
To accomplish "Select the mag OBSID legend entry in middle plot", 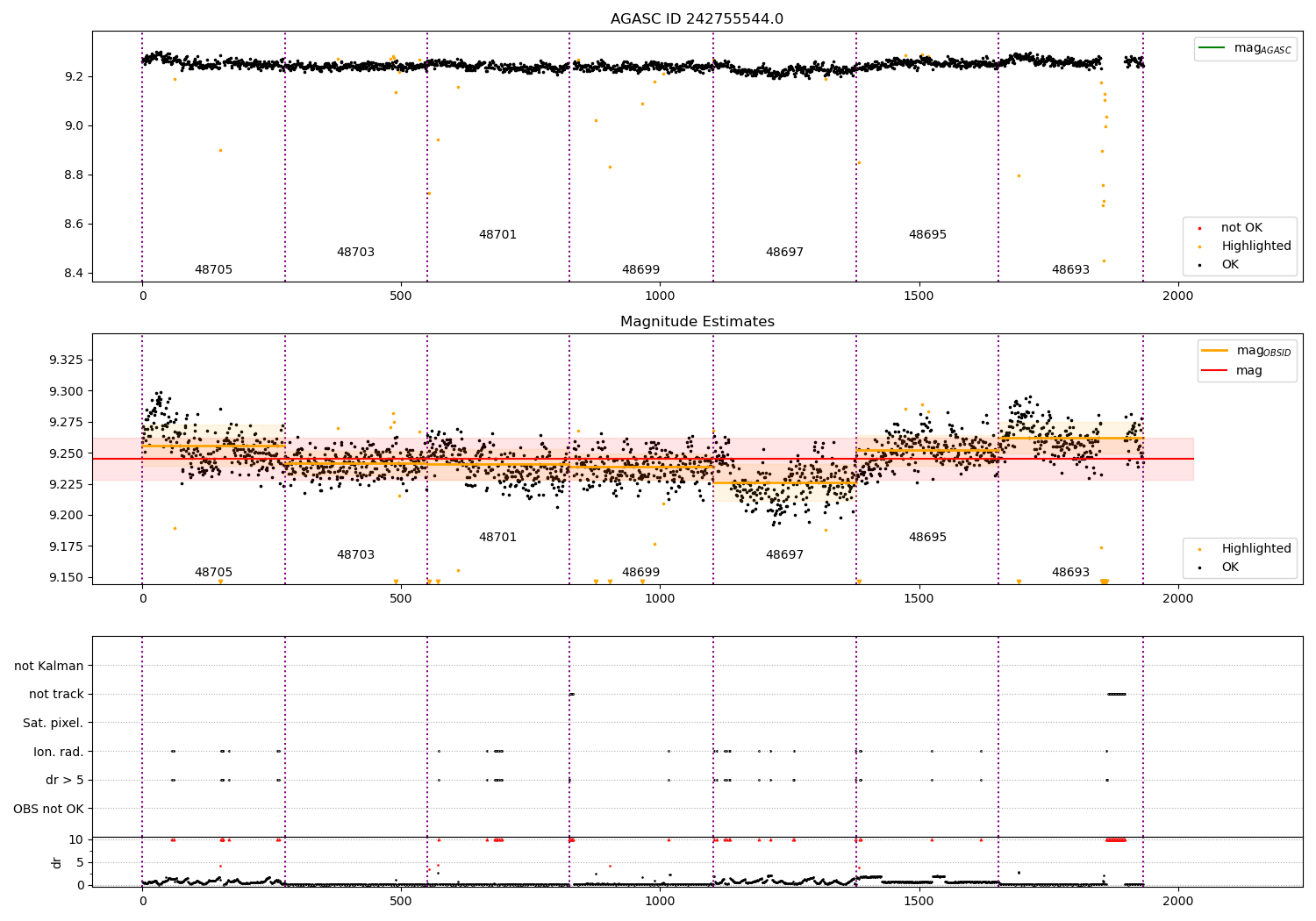I will click(x=1246, y=351).
